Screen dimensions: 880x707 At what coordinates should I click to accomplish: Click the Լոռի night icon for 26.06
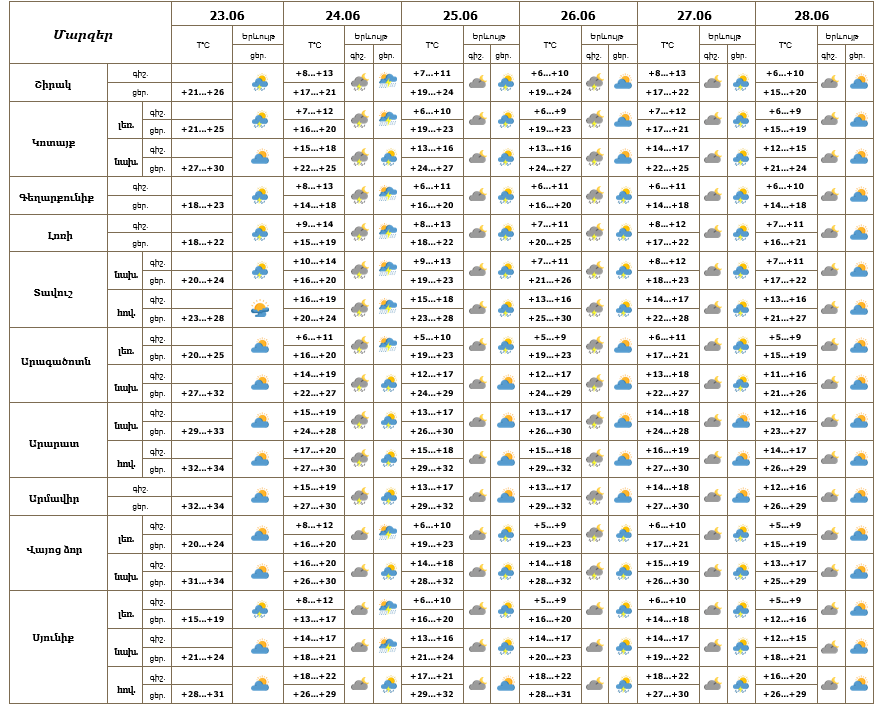pos(594,233)
